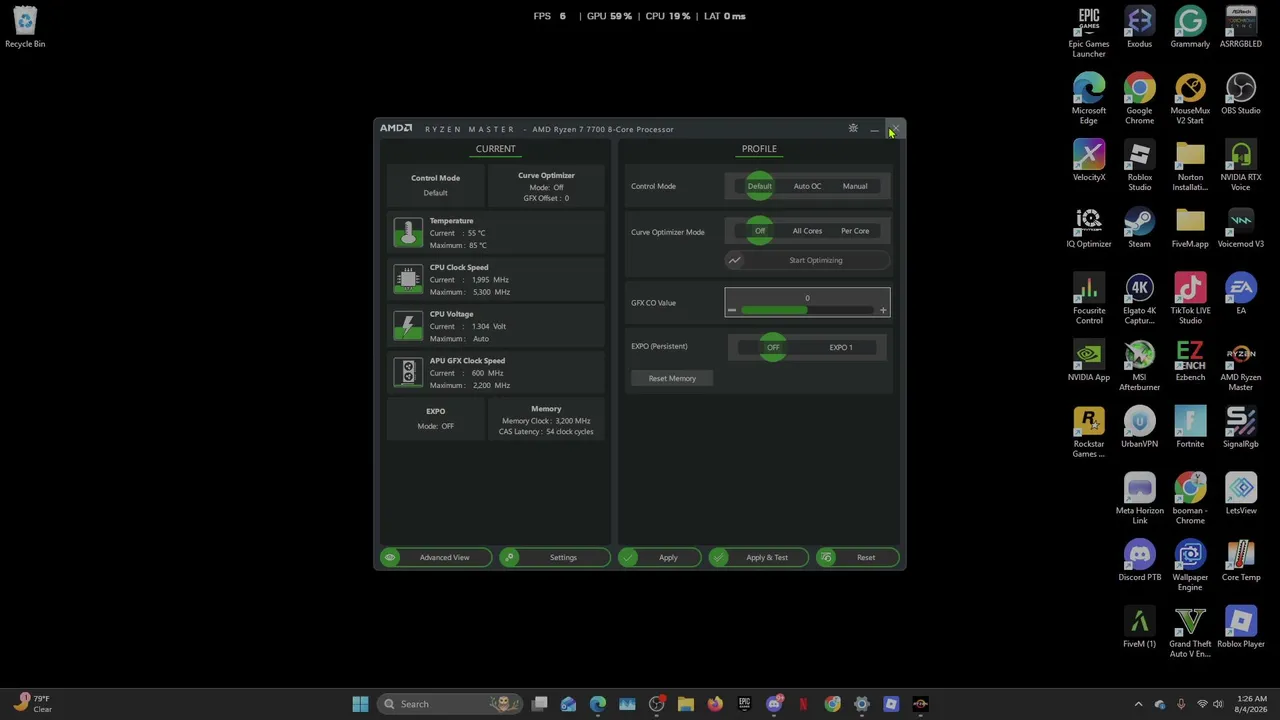
Task: Click the Reset profile button
Action: pyautogui.click(x=858, y=557)
